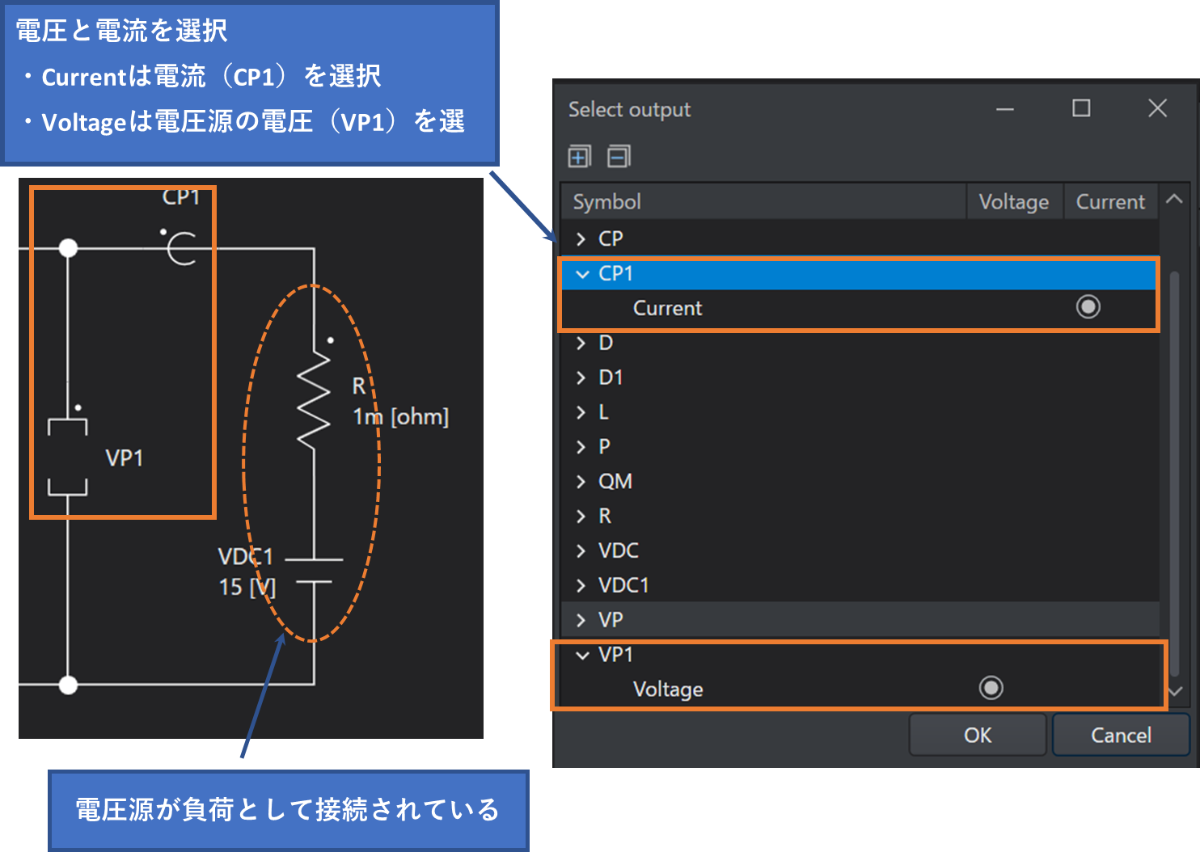Expand the P tree node
The height and width of the screenshot is (852, 1200).
tap(581, 447)
